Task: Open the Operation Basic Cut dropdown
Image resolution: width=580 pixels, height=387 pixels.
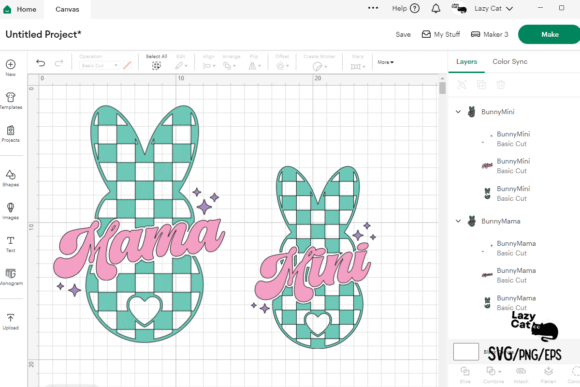Action: (99, 65)
